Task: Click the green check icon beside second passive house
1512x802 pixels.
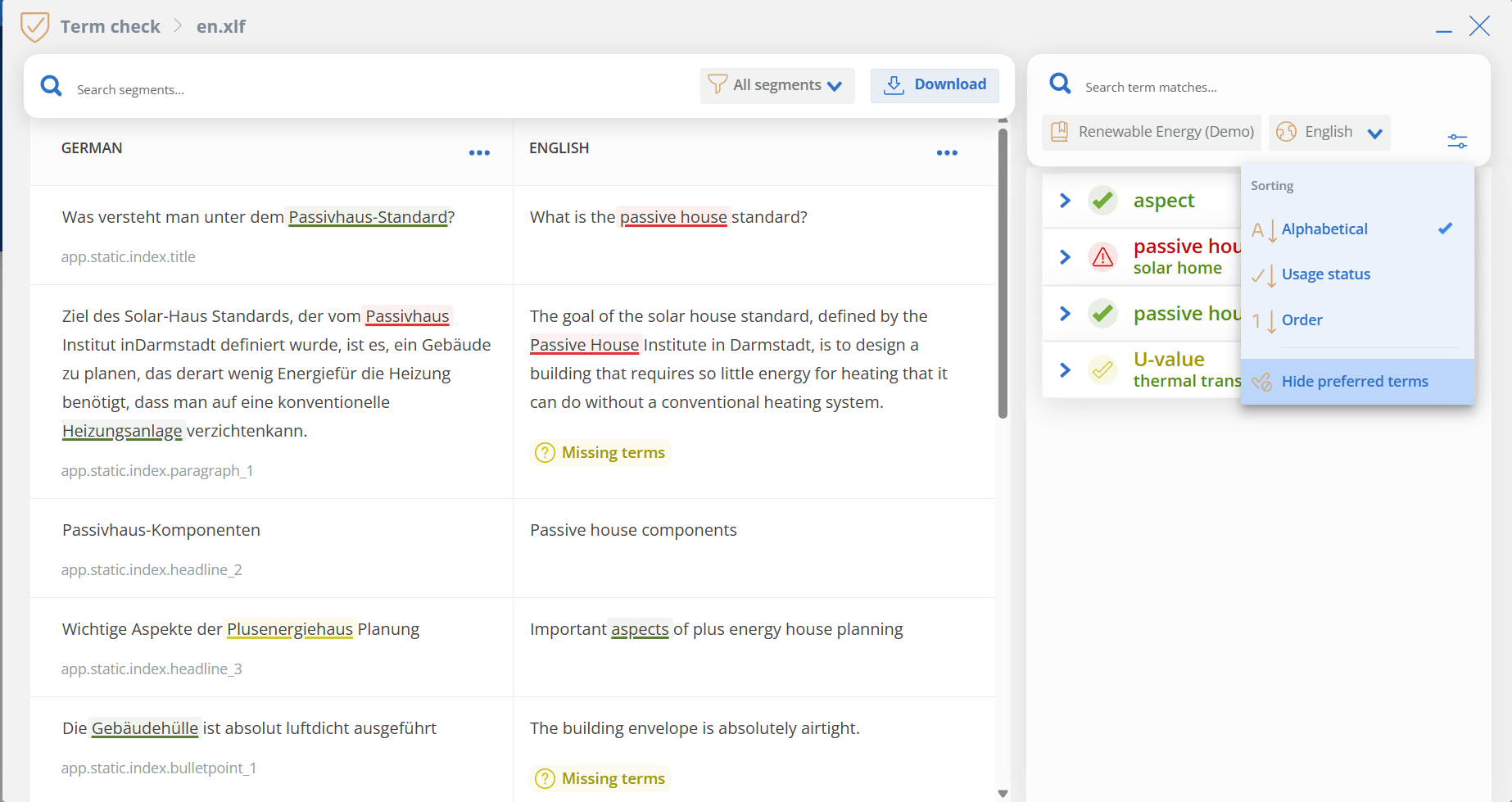Action: 1103,313
